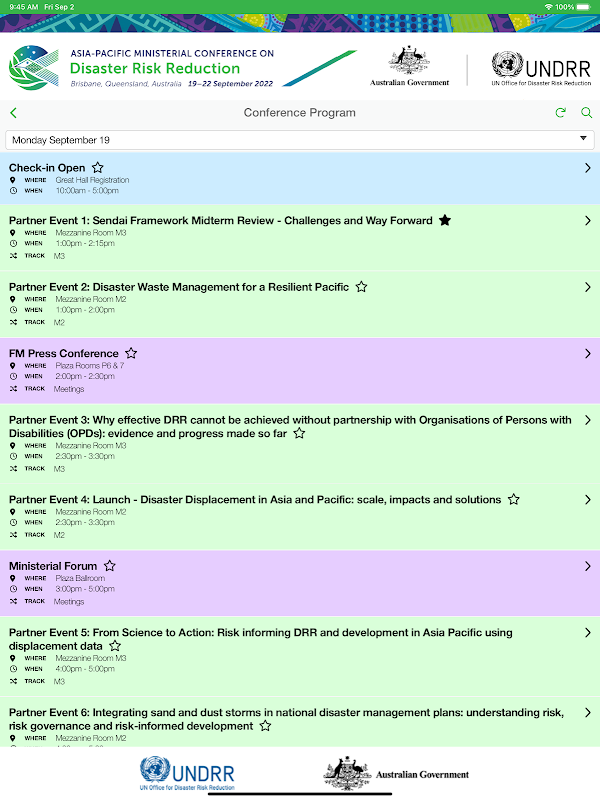Screen dimensions: 600x800
Task: Star the FM Press Conference session
Action: 131,353
